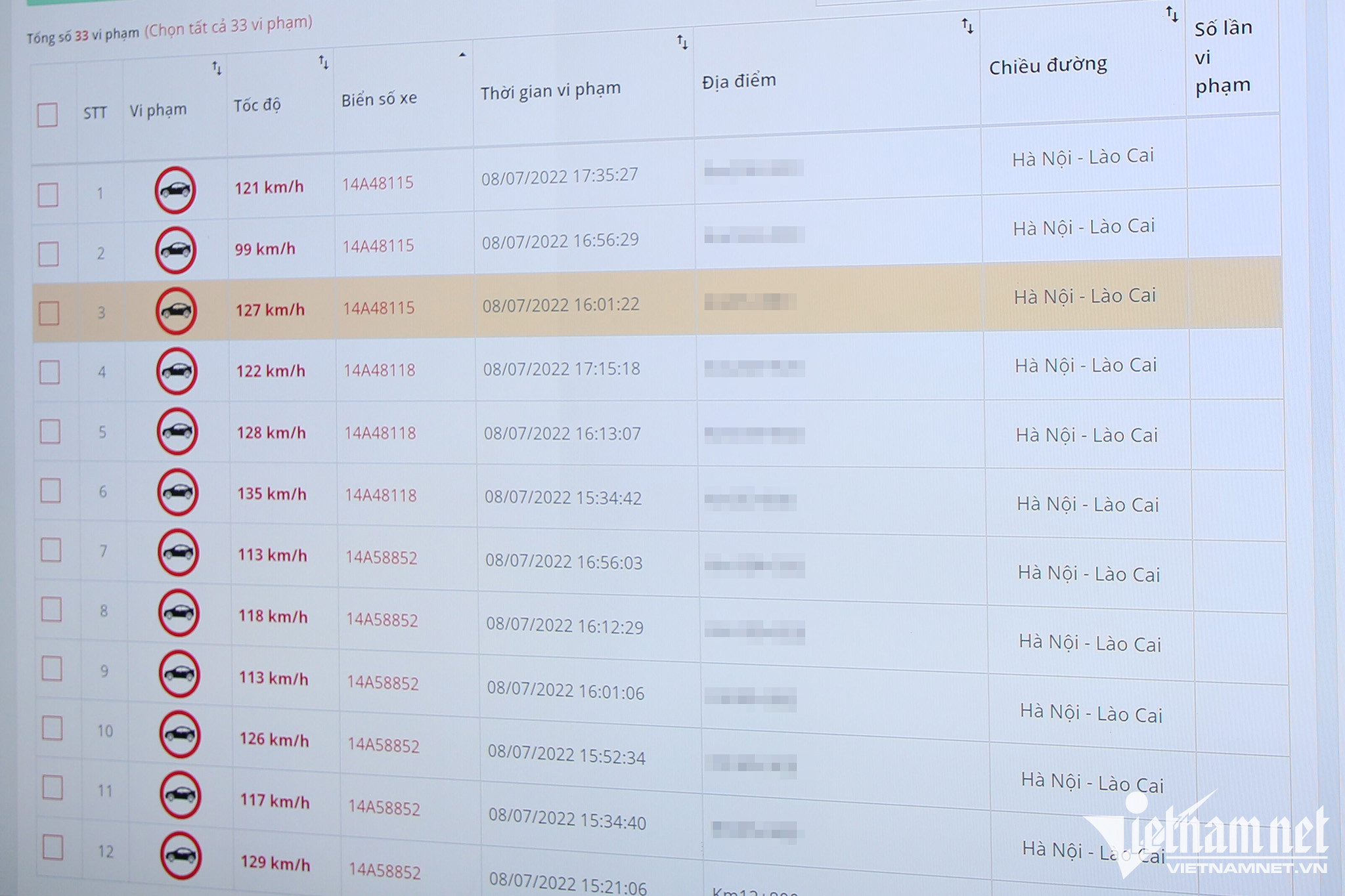Click the violation car icon in row 6
1345x896 pixels.
177,492
